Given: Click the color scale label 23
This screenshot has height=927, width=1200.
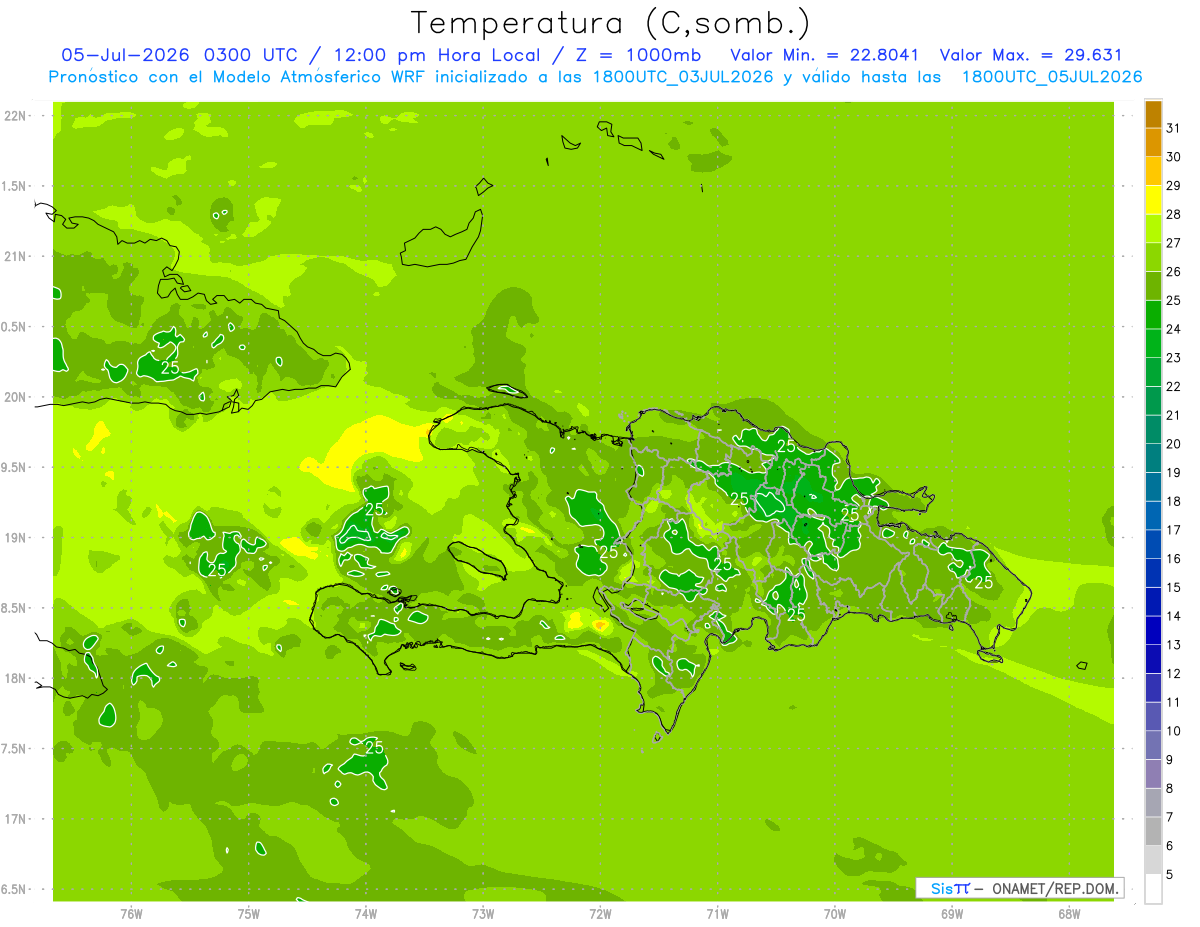Looking at the screenshot, I should click(1174, 357).
